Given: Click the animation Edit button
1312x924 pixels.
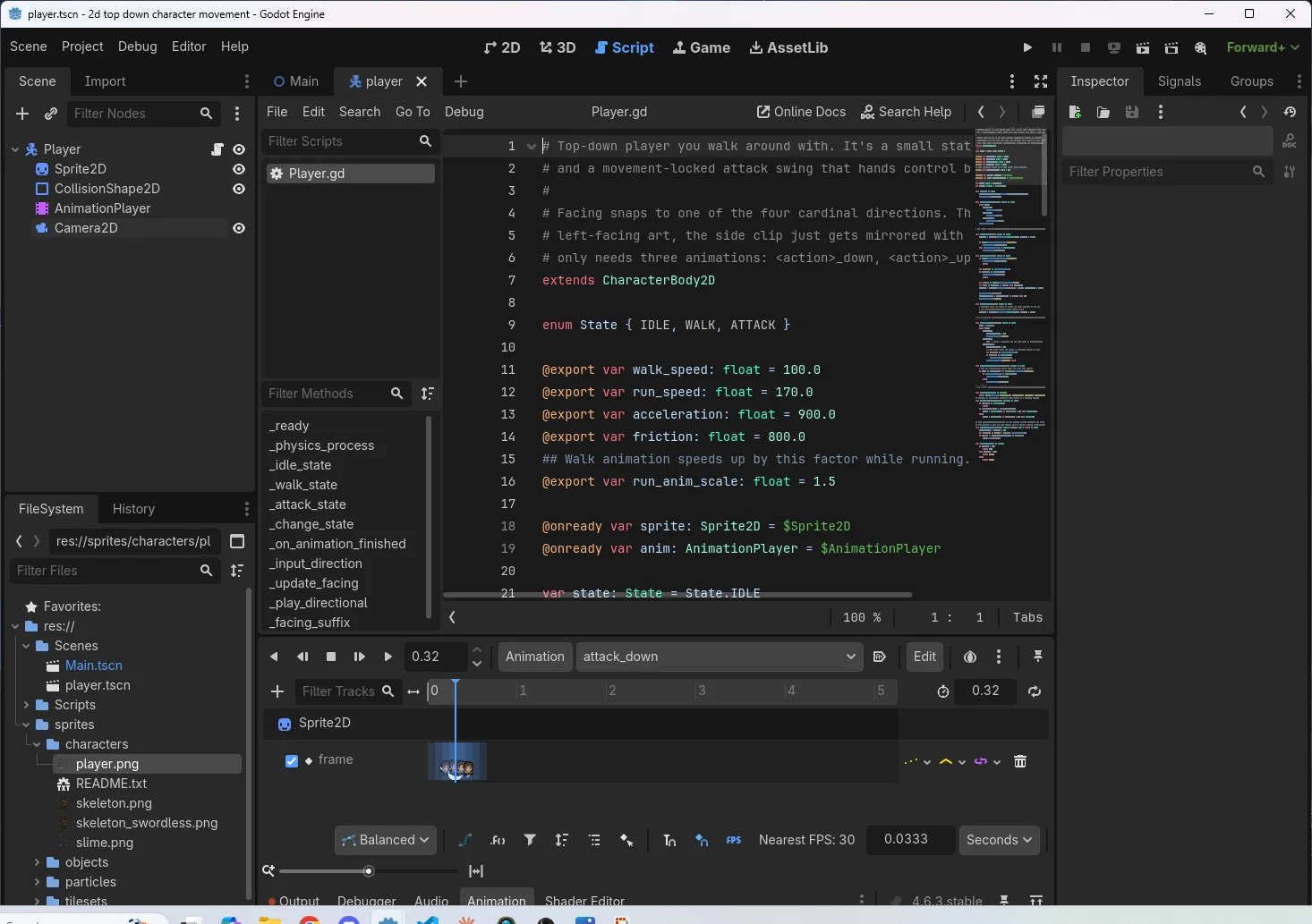Looking at the screenshot, I should (x=924, y=657).
